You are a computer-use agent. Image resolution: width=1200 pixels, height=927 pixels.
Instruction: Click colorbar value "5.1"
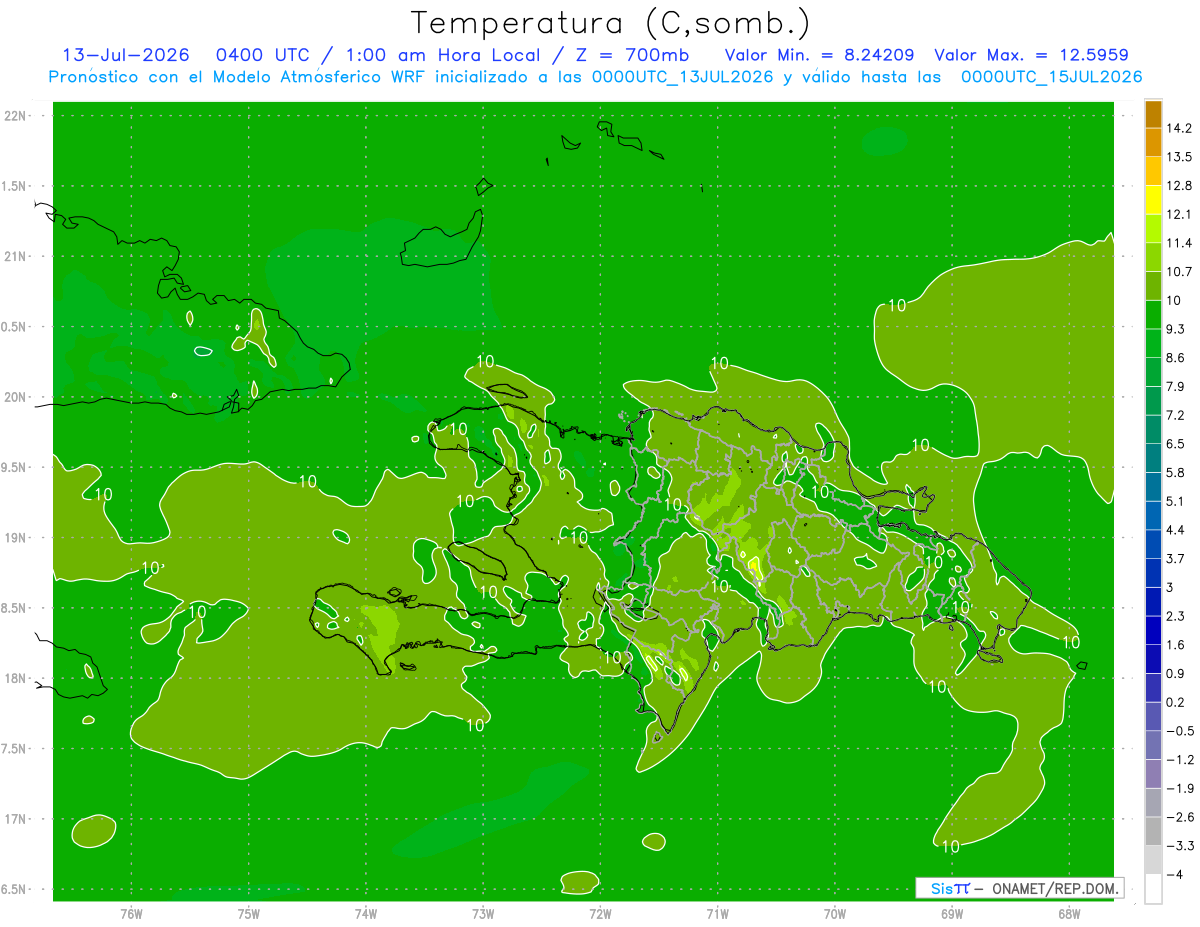click(1177, 501)
